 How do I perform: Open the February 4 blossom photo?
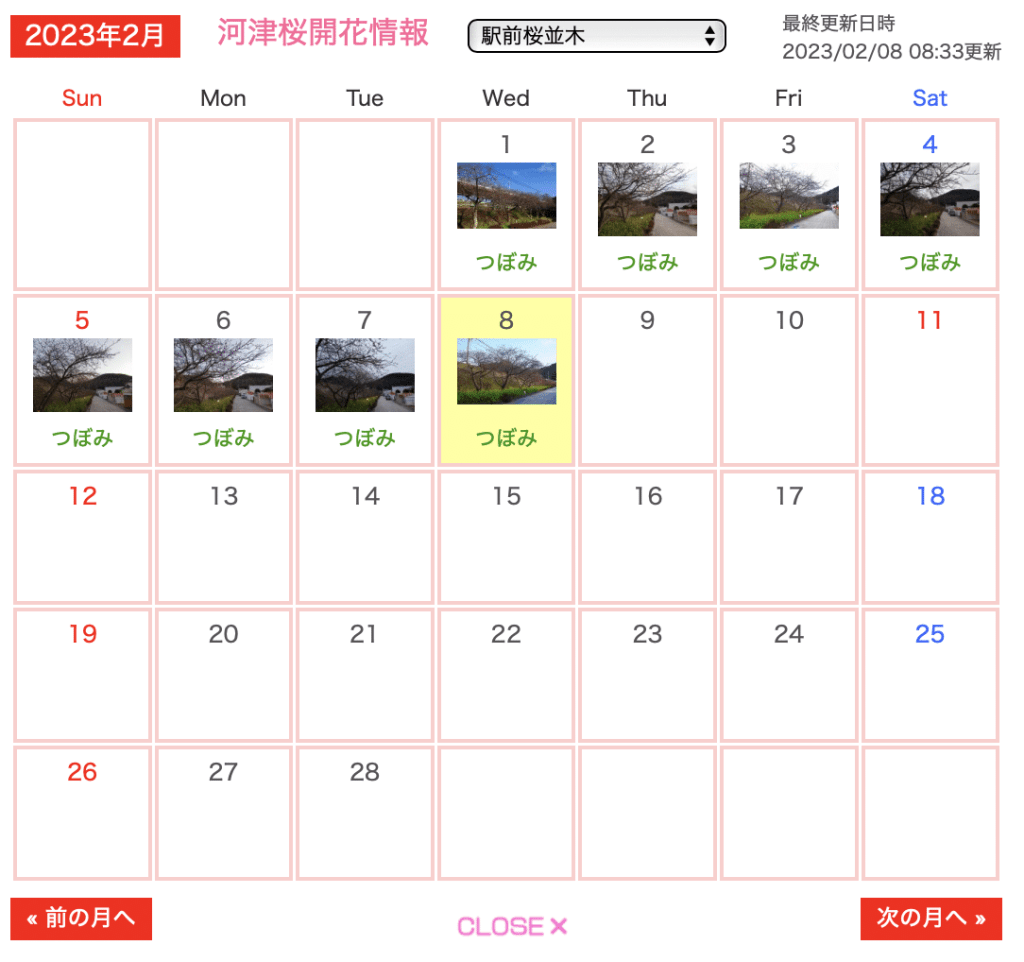(x=929, y=199)
